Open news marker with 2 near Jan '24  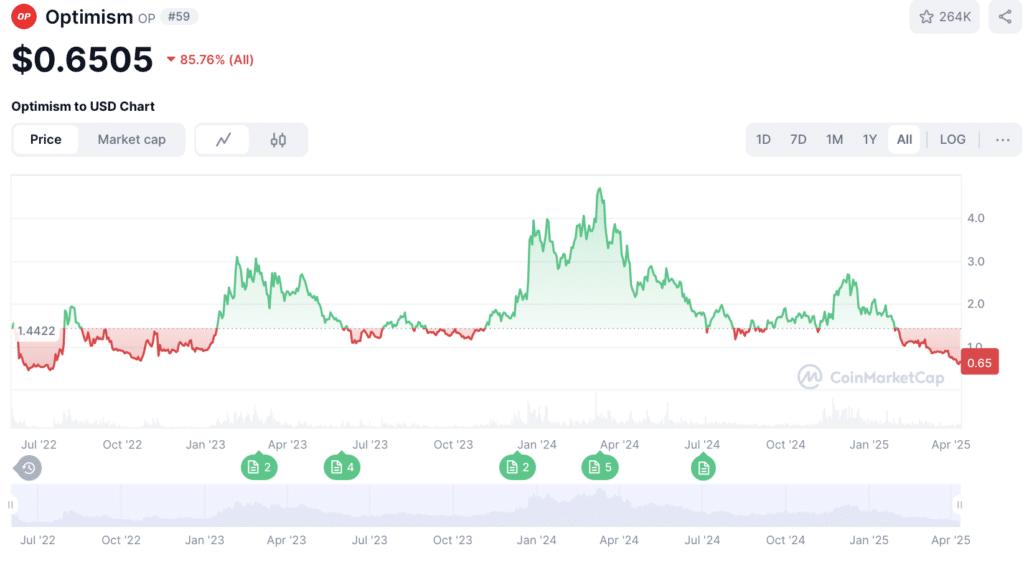coord(518,467)
